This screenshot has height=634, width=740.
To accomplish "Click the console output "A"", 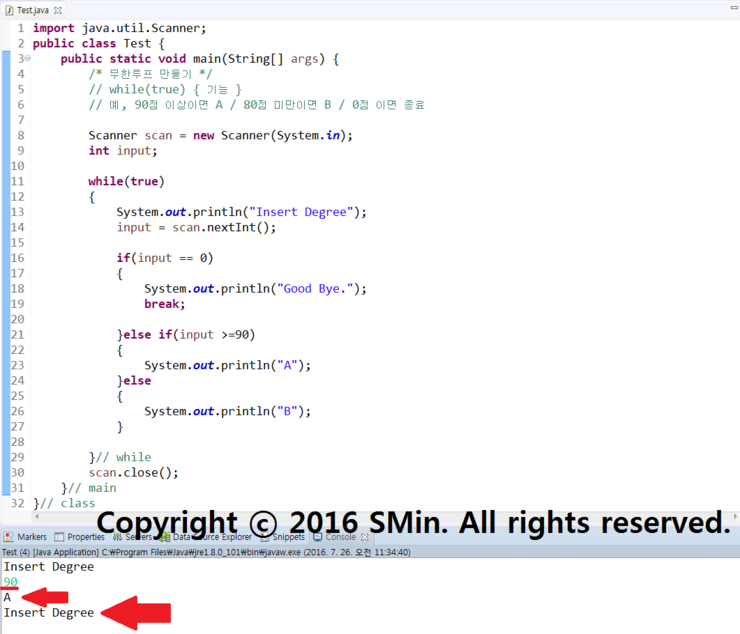I will (7, 597).
